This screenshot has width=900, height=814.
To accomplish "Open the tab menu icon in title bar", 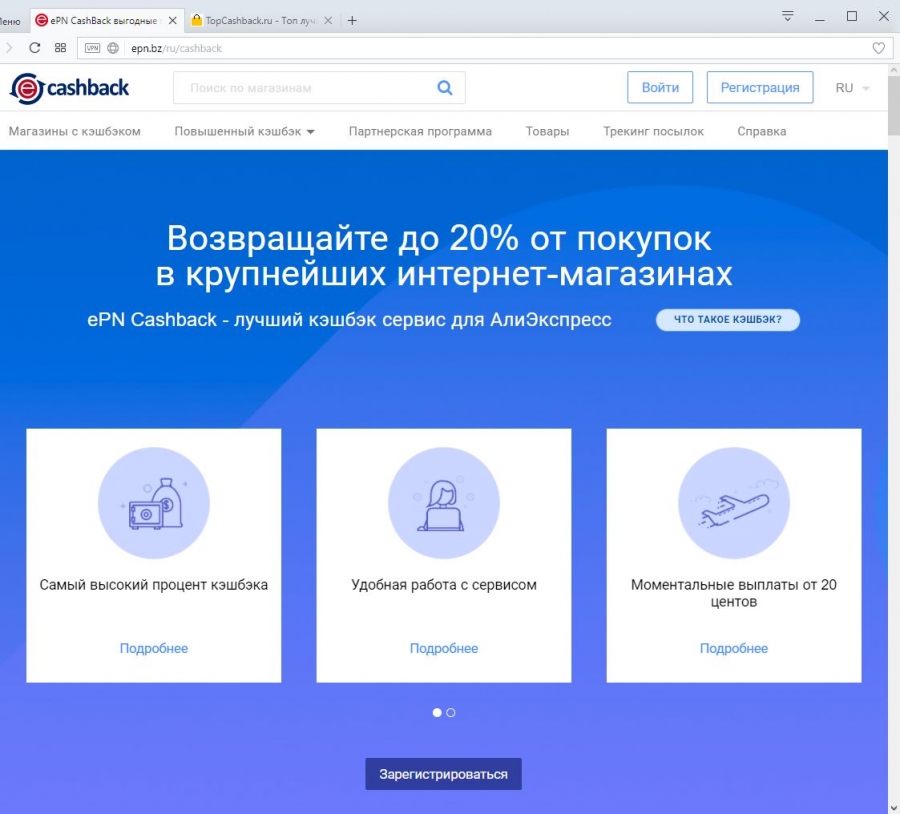I will [x=788, y=16].
